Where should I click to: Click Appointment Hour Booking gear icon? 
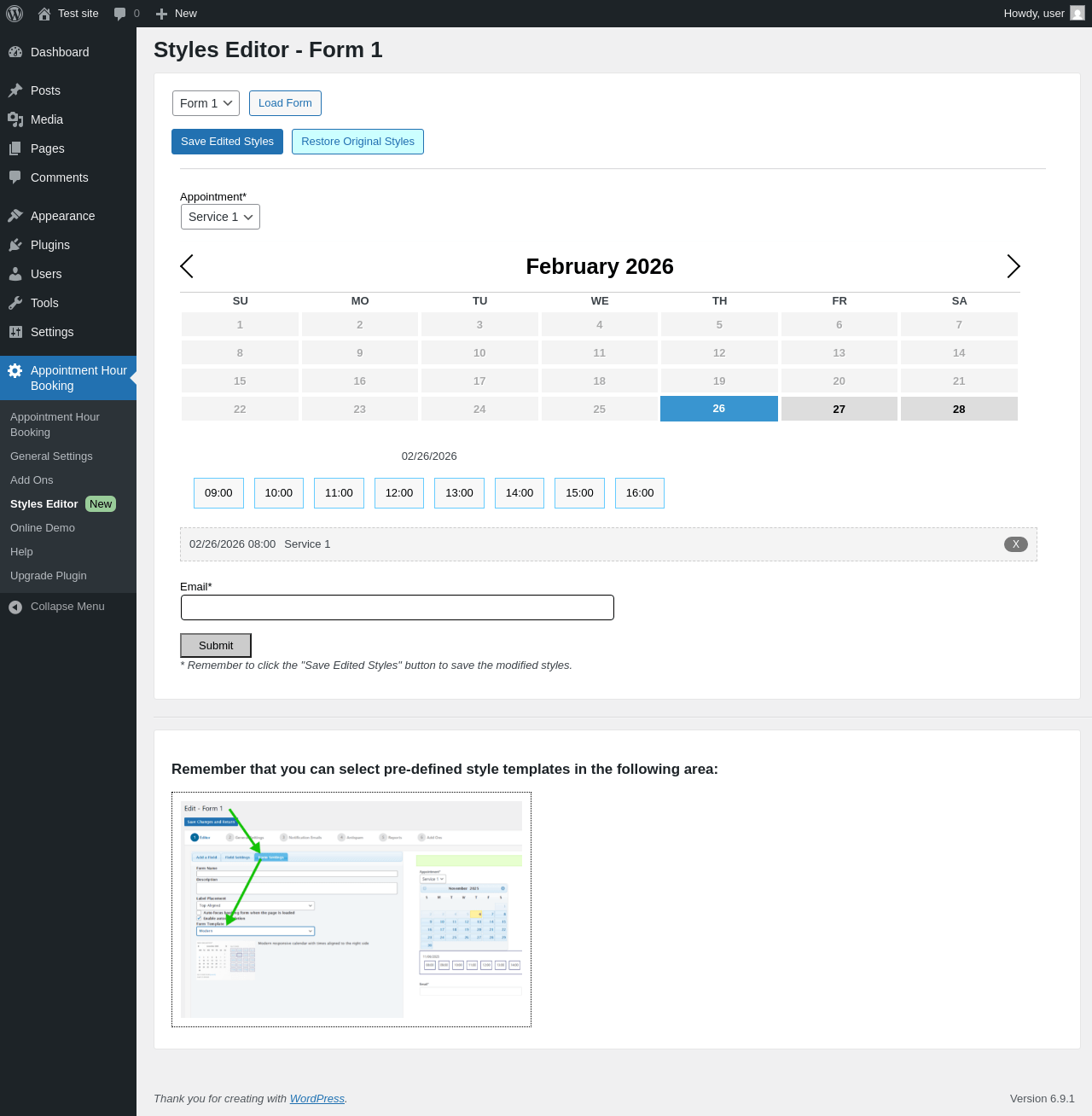coord(15,370)
